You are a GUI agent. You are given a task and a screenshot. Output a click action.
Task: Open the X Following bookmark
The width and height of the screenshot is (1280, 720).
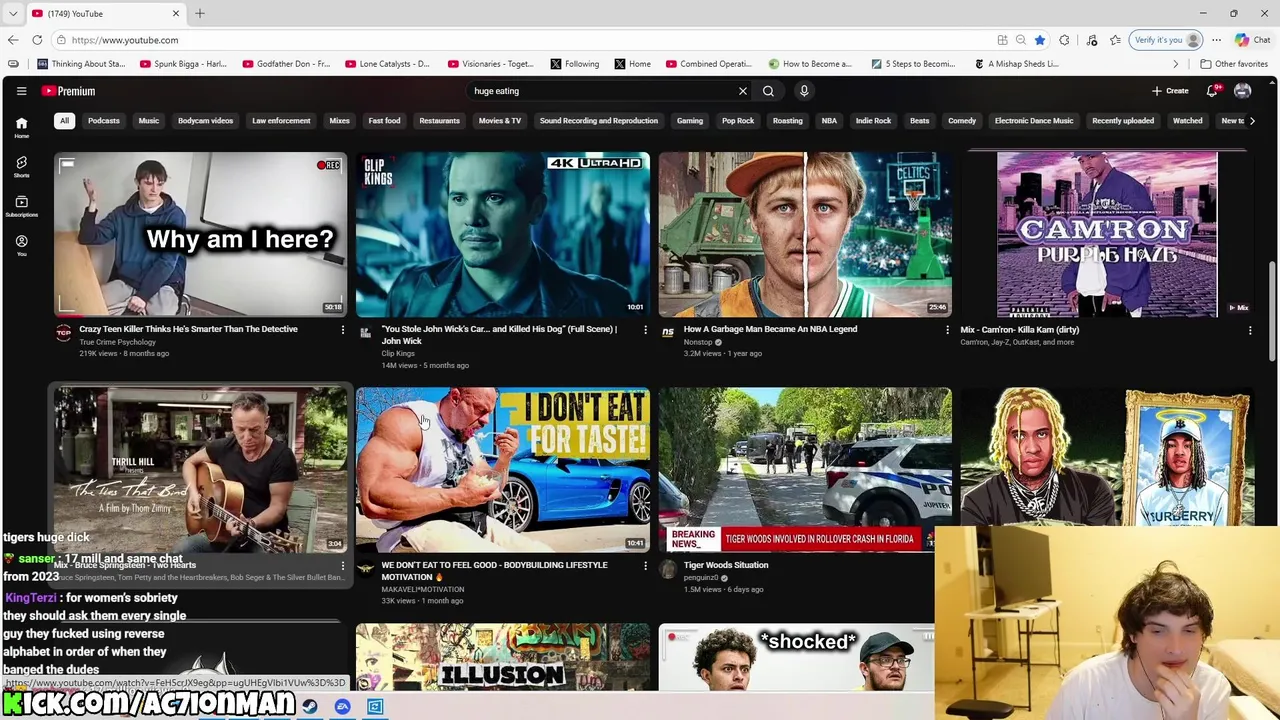tap(575, 64)
